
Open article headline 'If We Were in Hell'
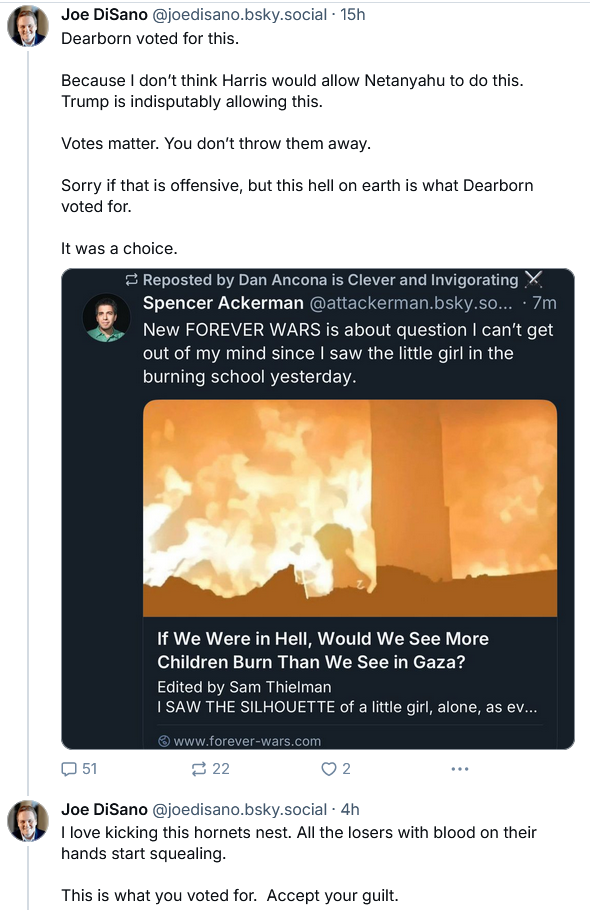[x=323, y=650]
